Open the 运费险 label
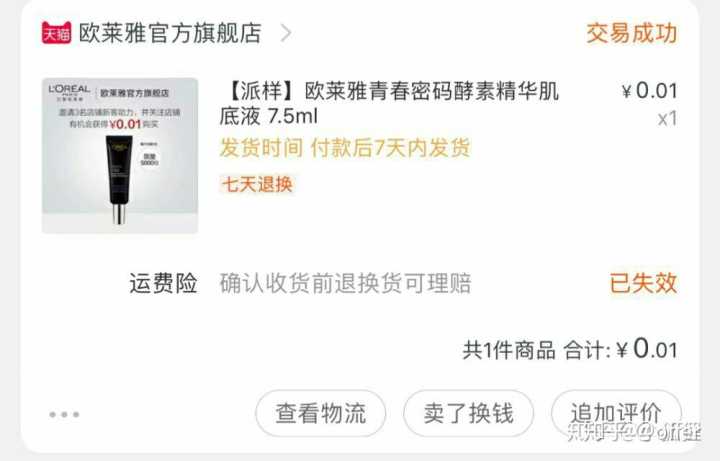Screen dimensions: 720x461 [x=163, y=283]
